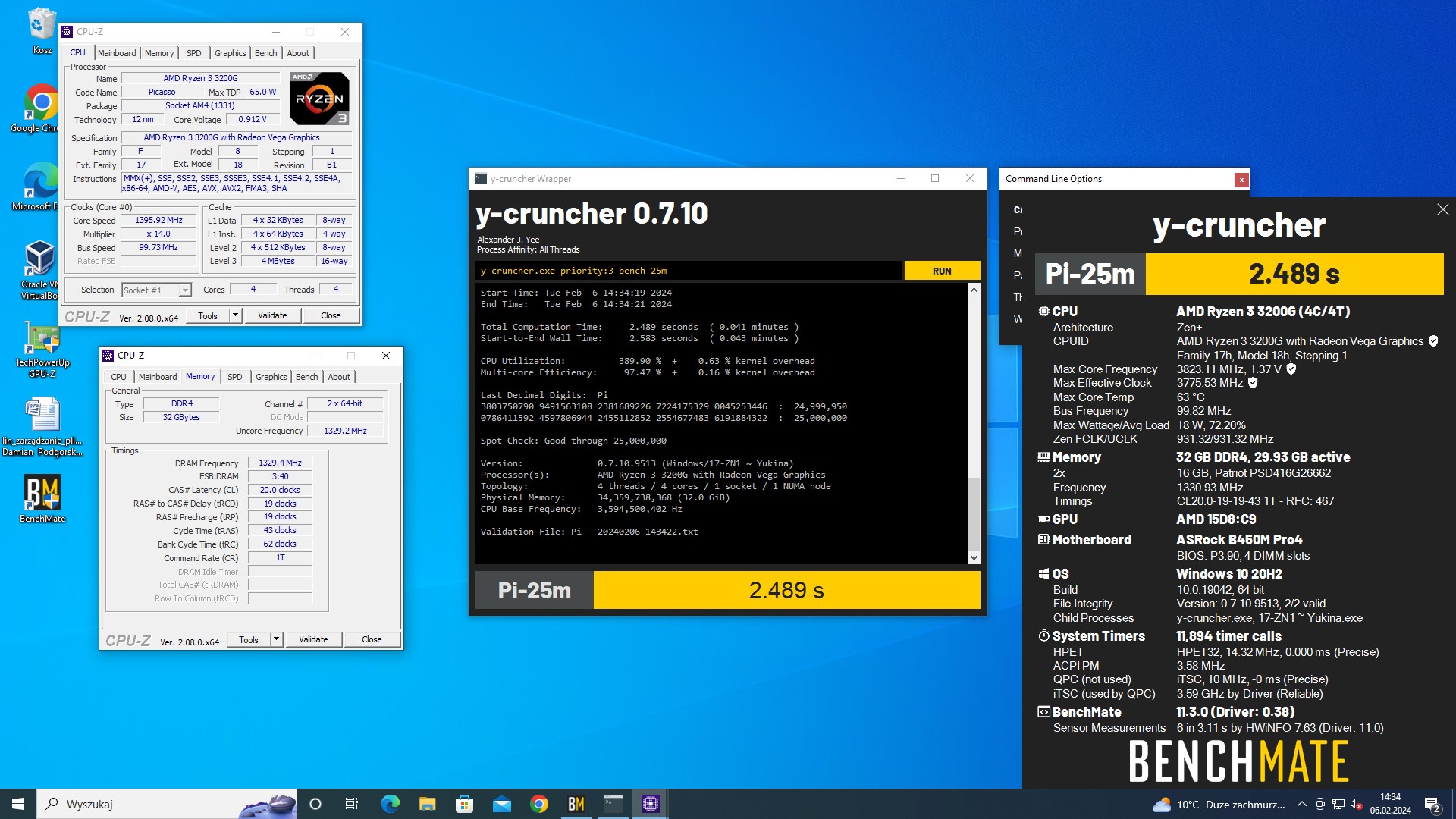Open the notification center icon

click(1432, 805)
